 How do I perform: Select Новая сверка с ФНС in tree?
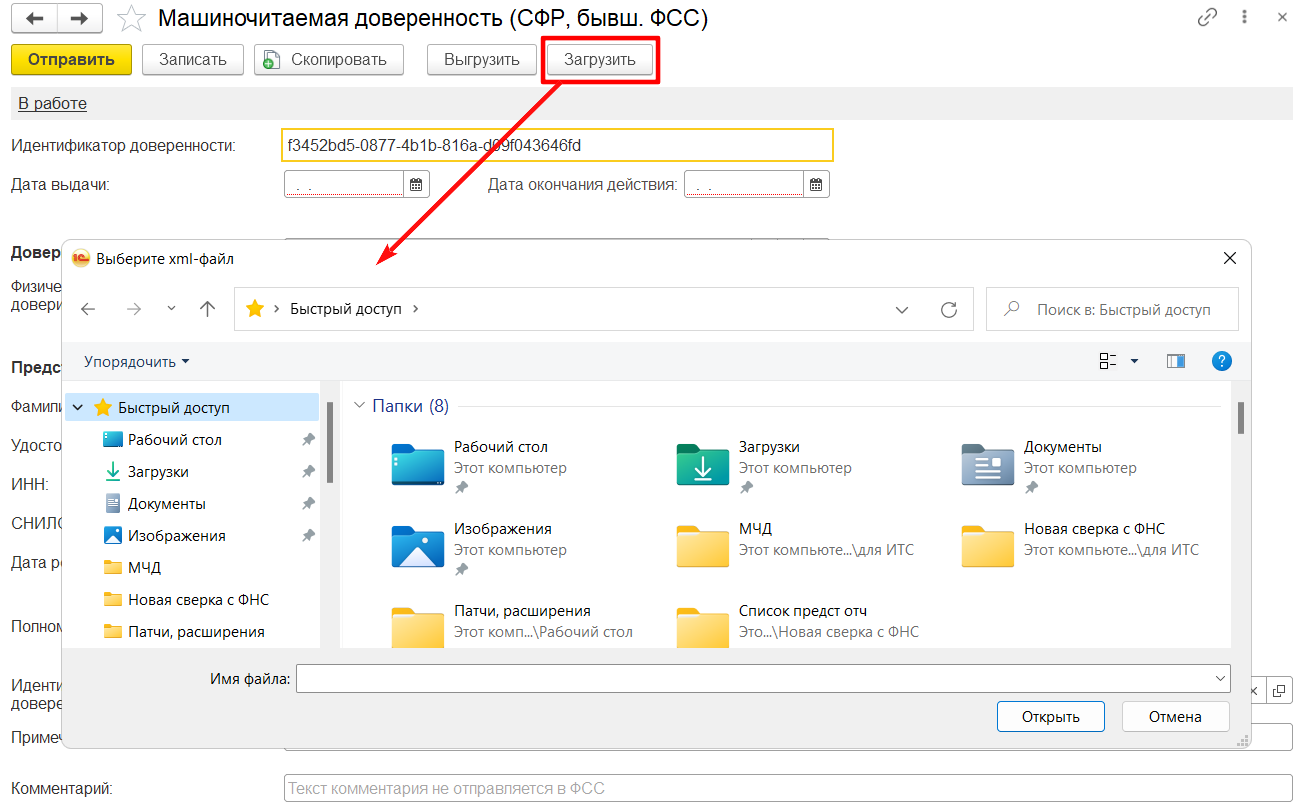(x=185, y=599)
